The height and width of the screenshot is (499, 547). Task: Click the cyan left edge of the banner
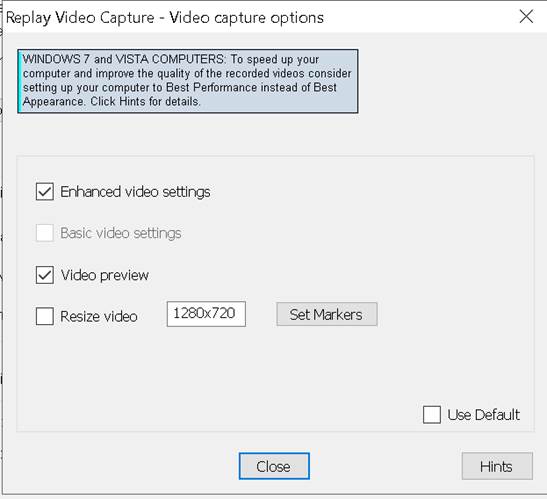(x=20, y=81)
